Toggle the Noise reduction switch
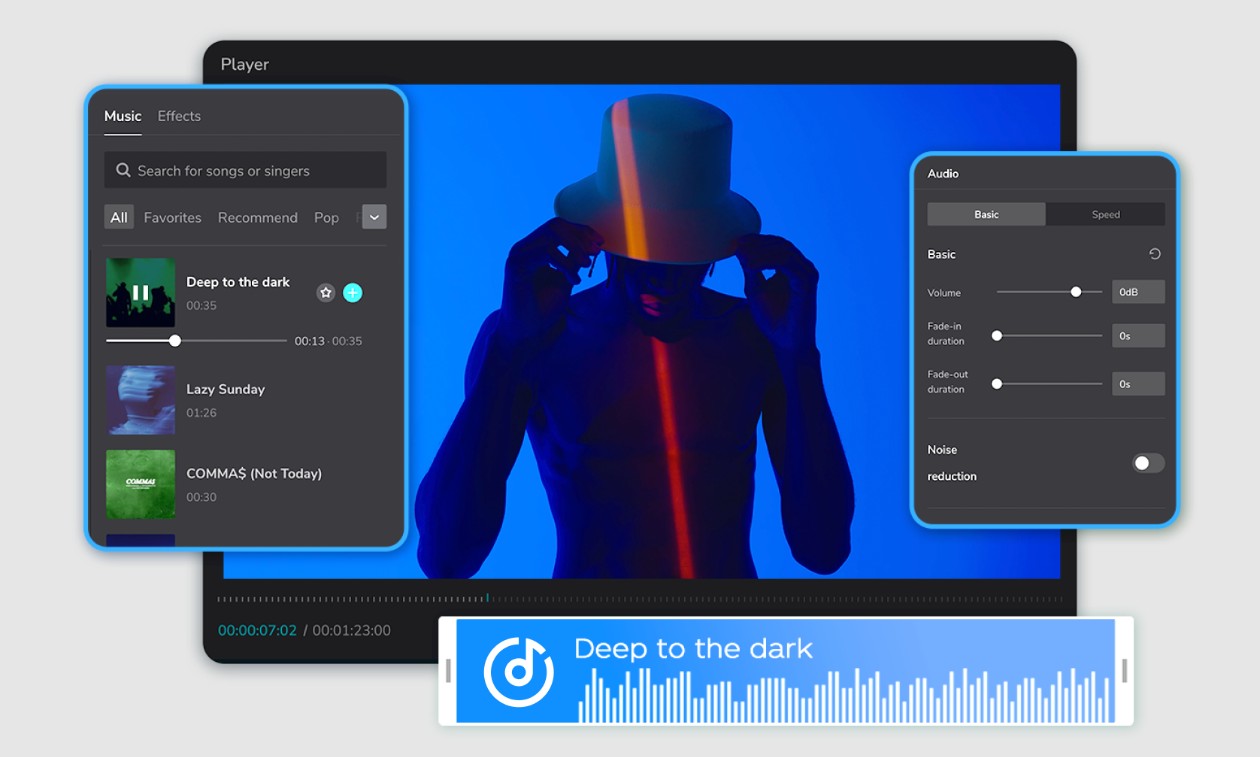1260x757 pixels. [x=1148, y=463]
